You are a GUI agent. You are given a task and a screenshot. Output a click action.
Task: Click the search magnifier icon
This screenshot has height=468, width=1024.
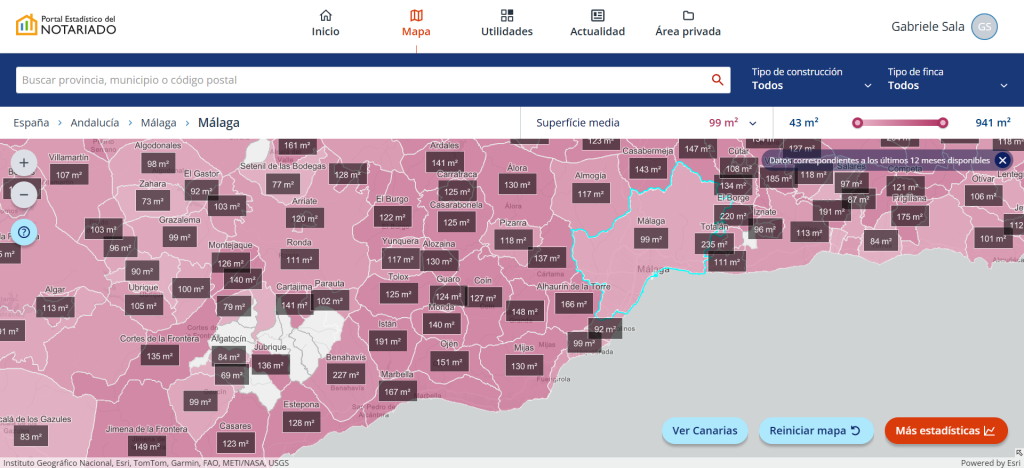point(717,80)
